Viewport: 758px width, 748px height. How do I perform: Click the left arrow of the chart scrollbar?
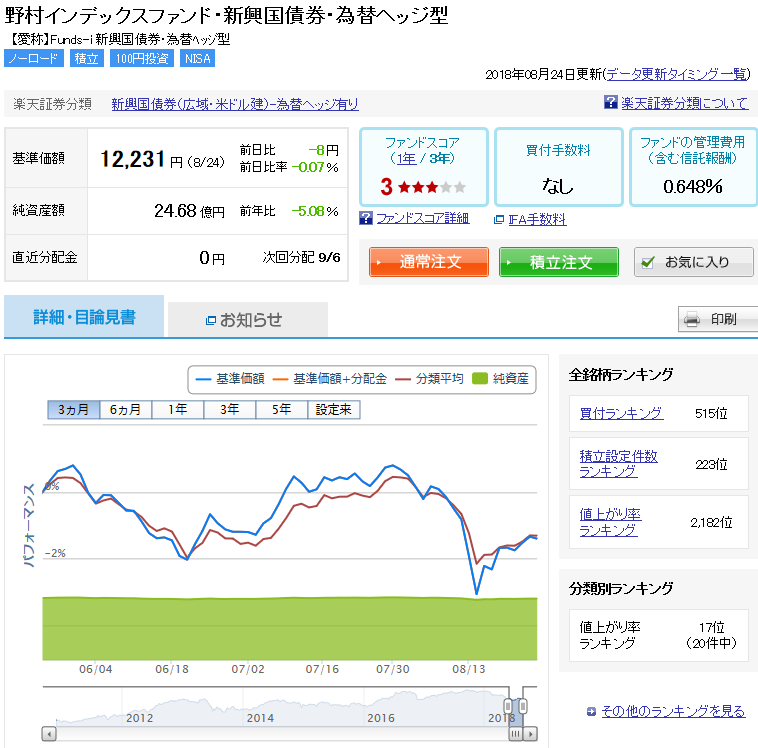tap(48, 733)
